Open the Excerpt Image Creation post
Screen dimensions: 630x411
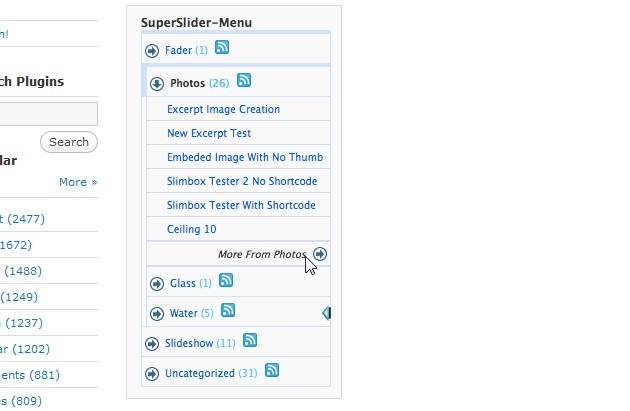click(x=223, y=109)
